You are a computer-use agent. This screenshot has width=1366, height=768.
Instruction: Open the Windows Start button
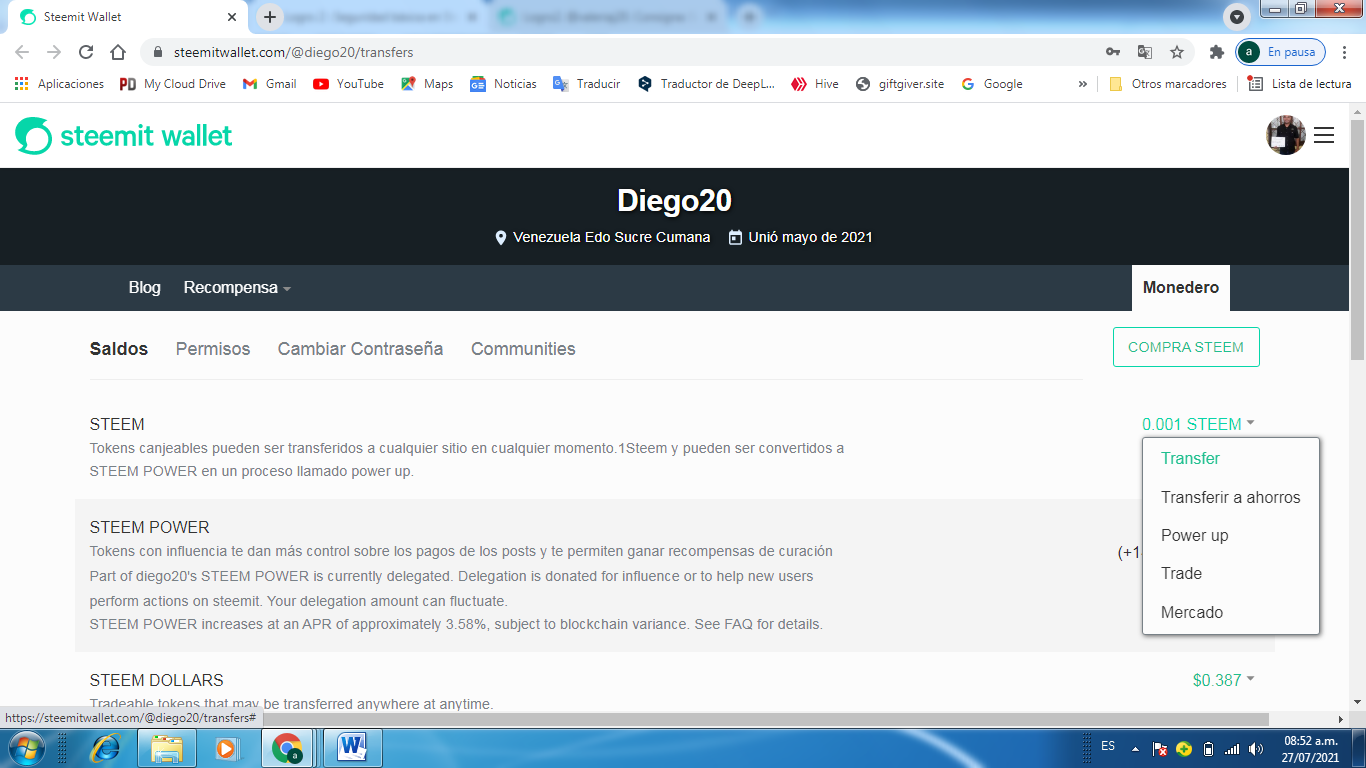click(x=25, y=748)
